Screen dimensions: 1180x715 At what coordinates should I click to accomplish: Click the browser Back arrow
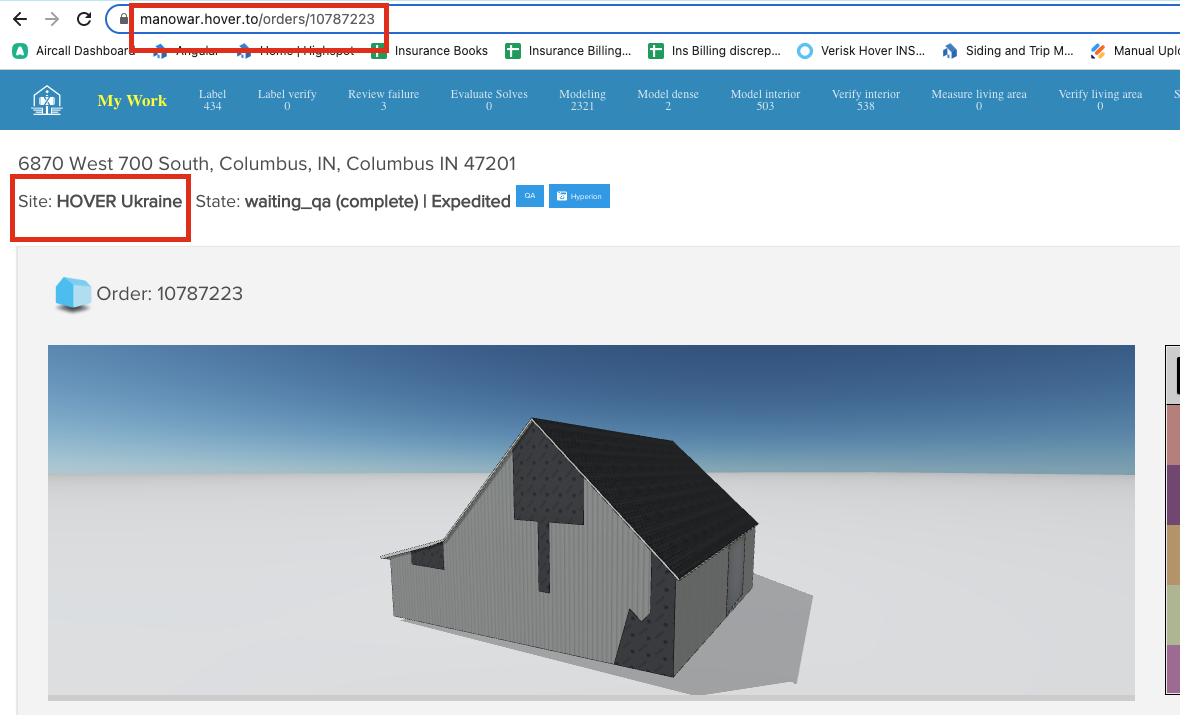click(x=20, y=19)
